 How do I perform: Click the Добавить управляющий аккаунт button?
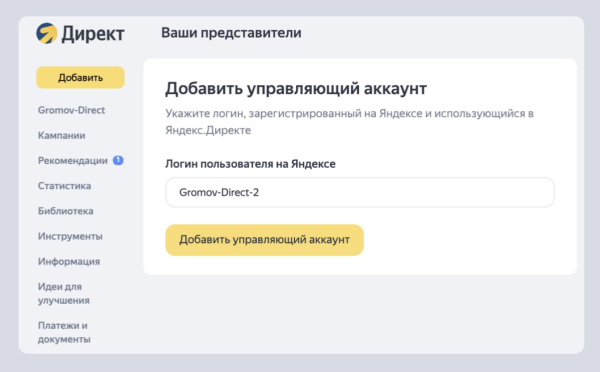(x=264, y=240)
